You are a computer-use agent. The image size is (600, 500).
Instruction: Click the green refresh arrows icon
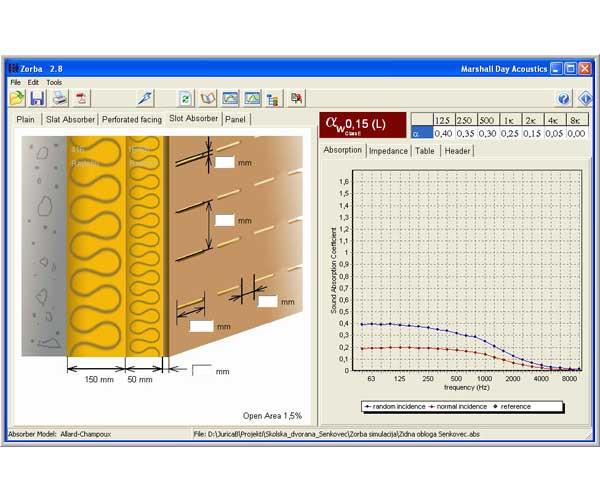[186, 98]
